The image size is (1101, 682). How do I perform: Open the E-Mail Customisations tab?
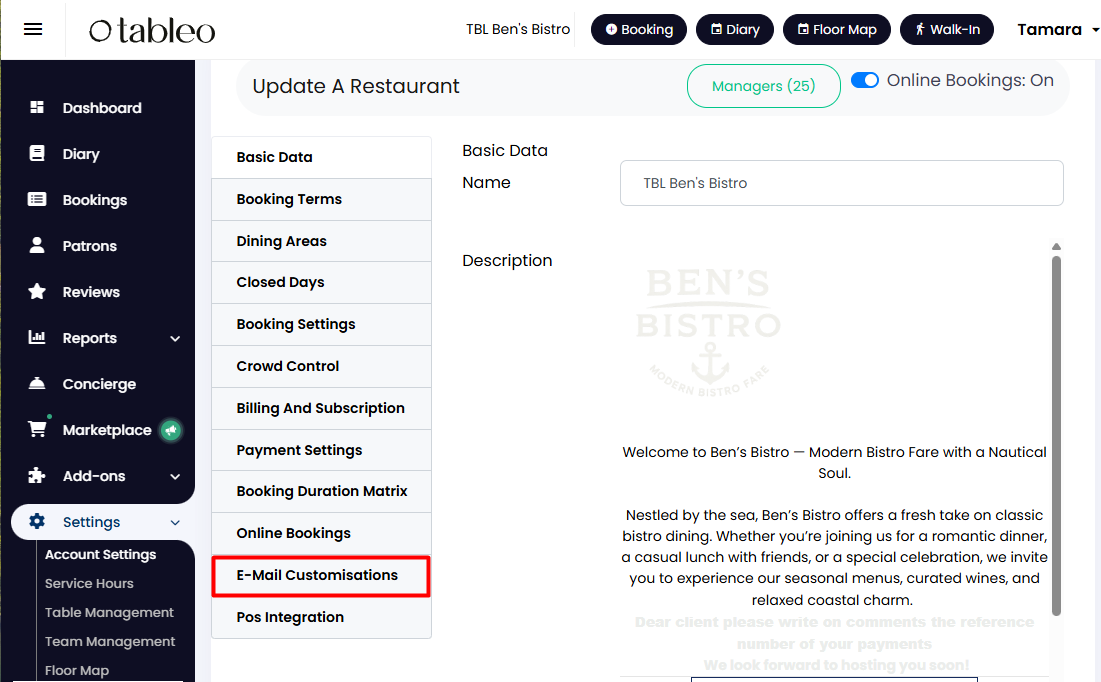point(321,576)
